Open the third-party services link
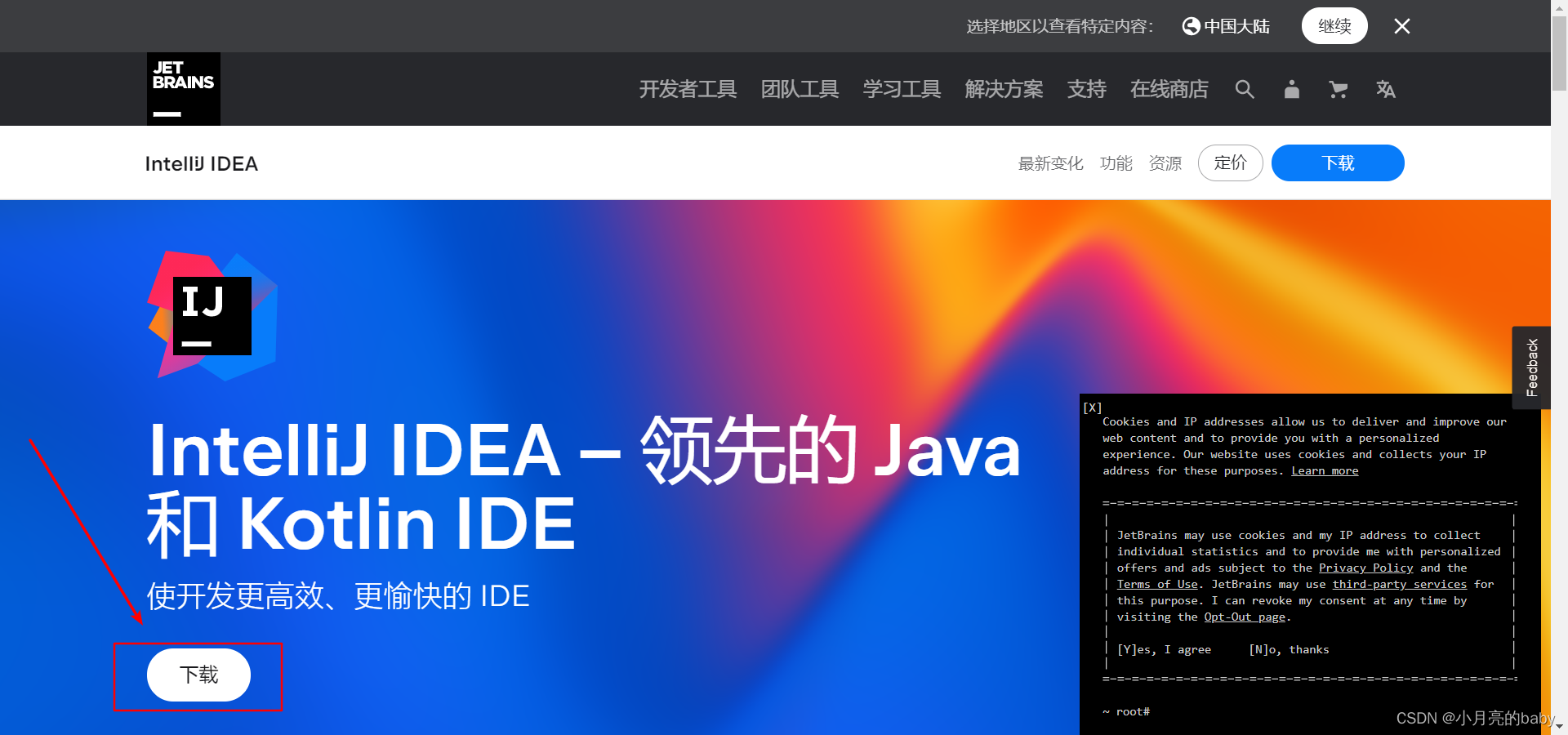 [1400, 585]
